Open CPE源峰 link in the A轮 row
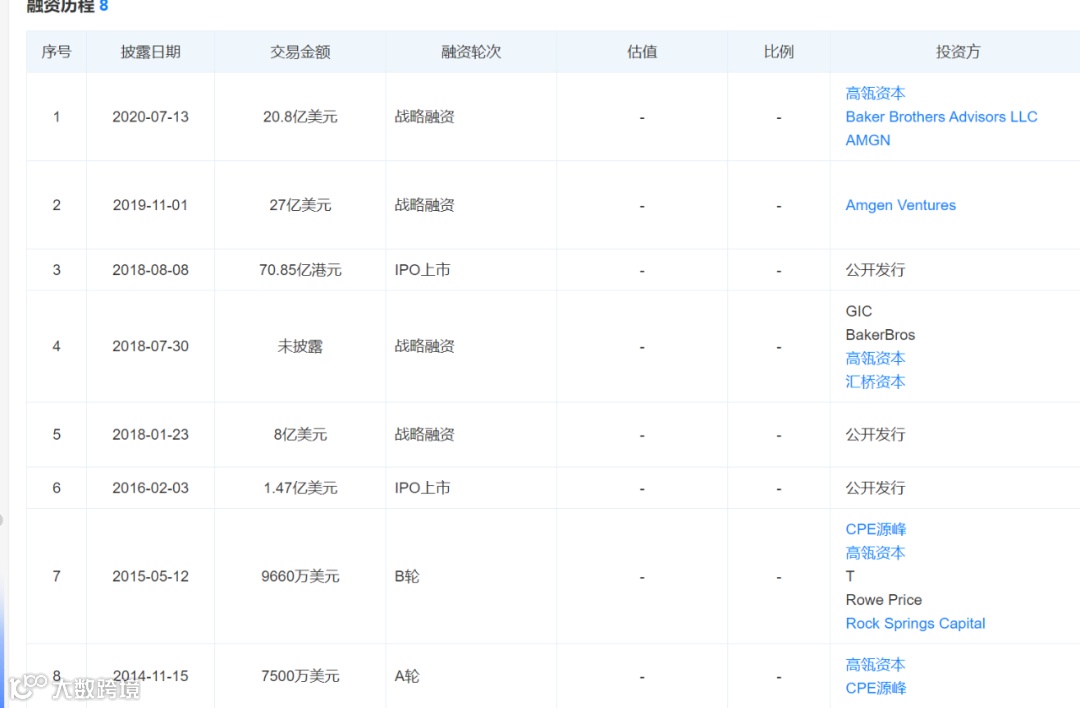 [875, 688]
